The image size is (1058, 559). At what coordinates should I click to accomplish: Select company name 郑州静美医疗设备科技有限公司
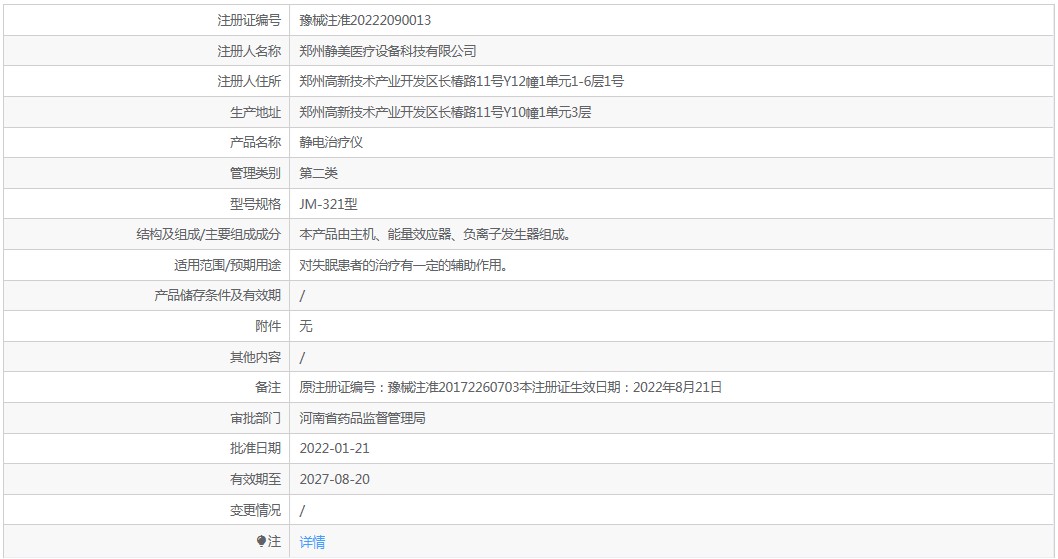point(388,51)
